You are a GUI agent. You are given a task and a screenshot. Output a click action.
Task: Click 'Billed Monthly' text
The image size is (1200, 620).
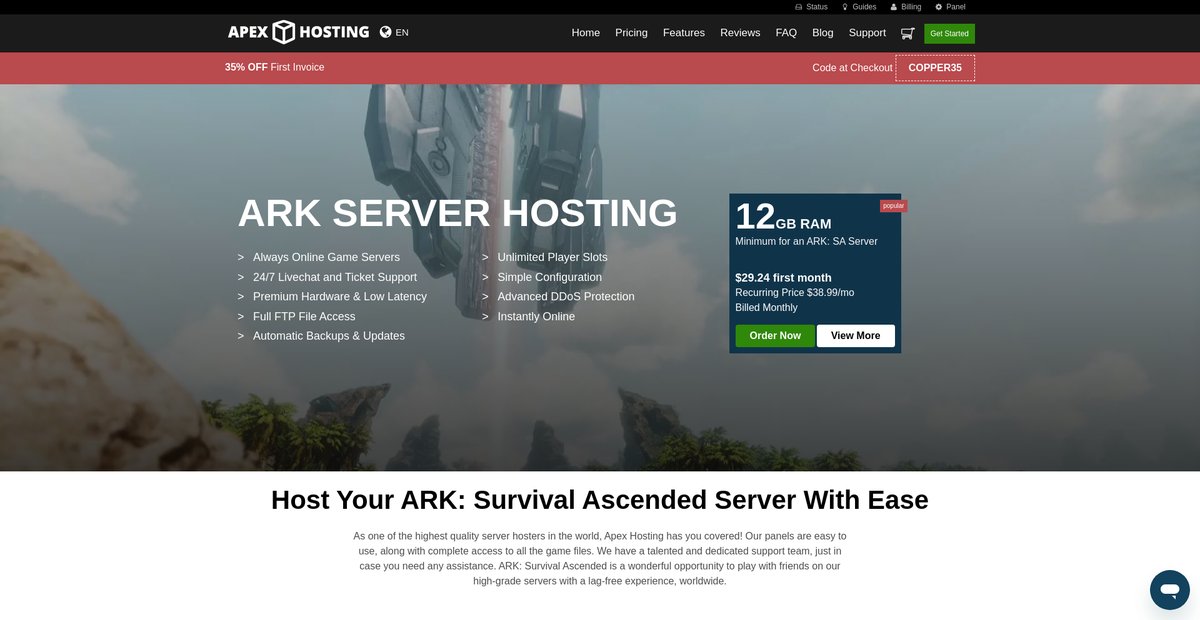pyautogui.click(x=766, y=308)
